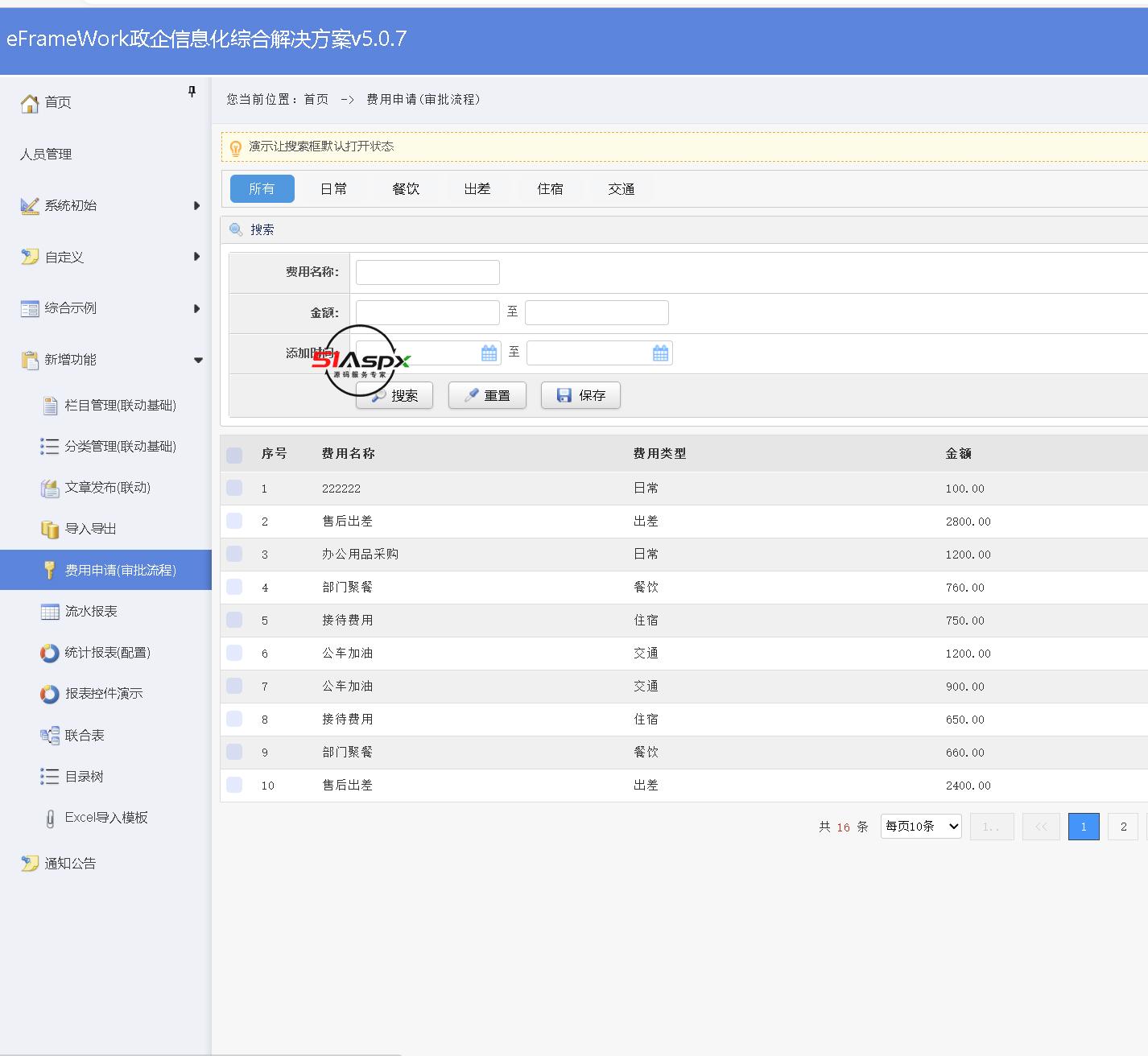The height and width of the screenshot is (1056, 1148).
Task: Open the 每页10条 page size dropdown
Action: click(x=921, y=826)
